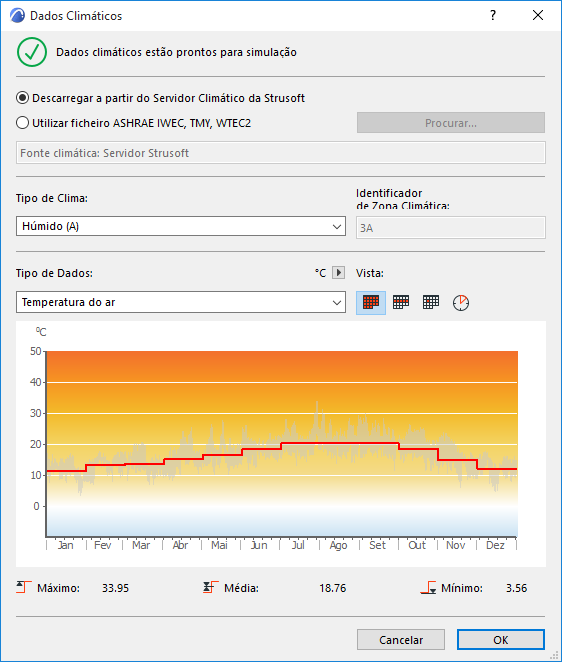Click the Dez label on chart axis
Screen dimensions: 562x662
pyautogui.click(x=495, y=545)
